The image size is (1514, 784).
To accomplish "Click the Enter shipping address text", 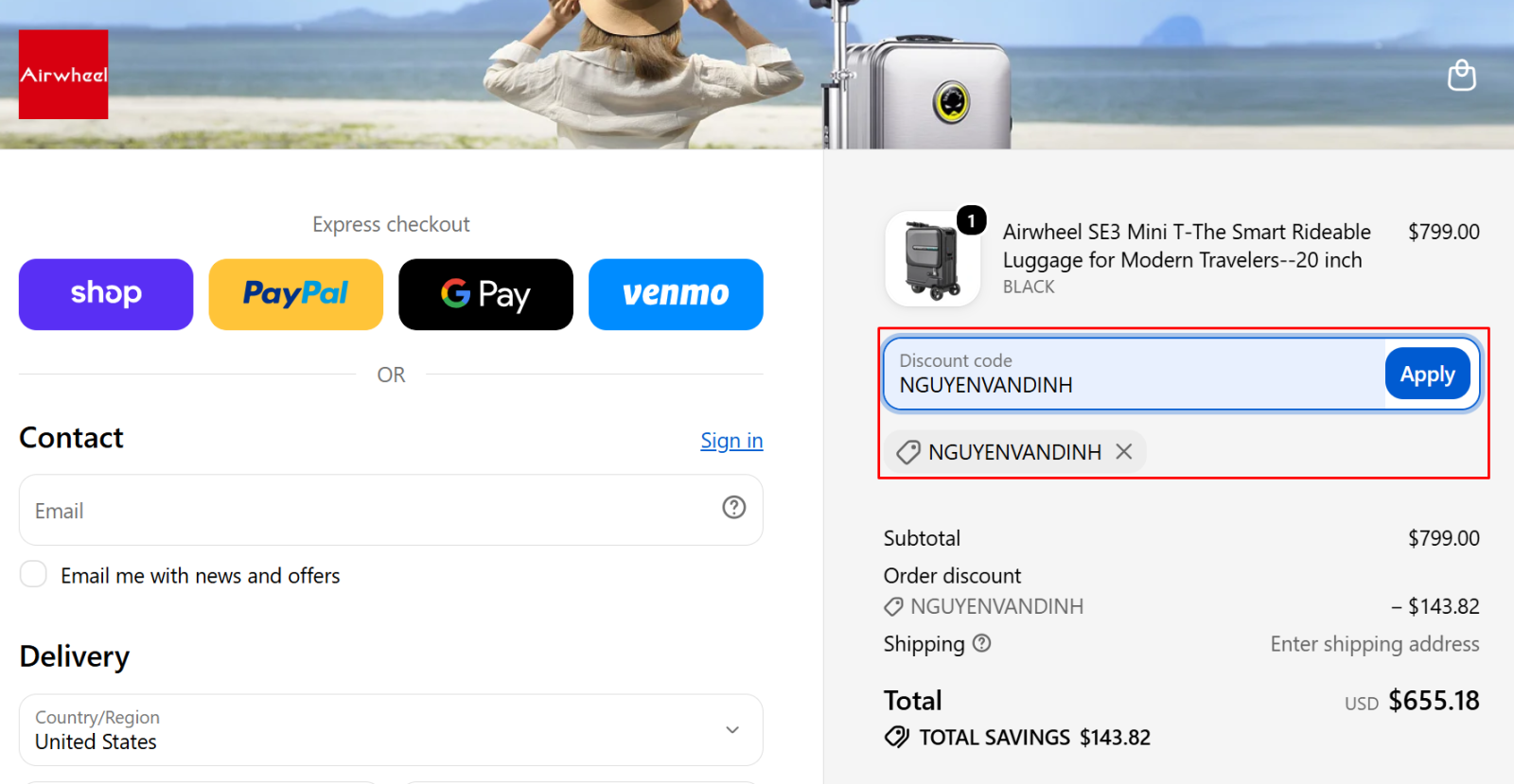I will 1375,644.
